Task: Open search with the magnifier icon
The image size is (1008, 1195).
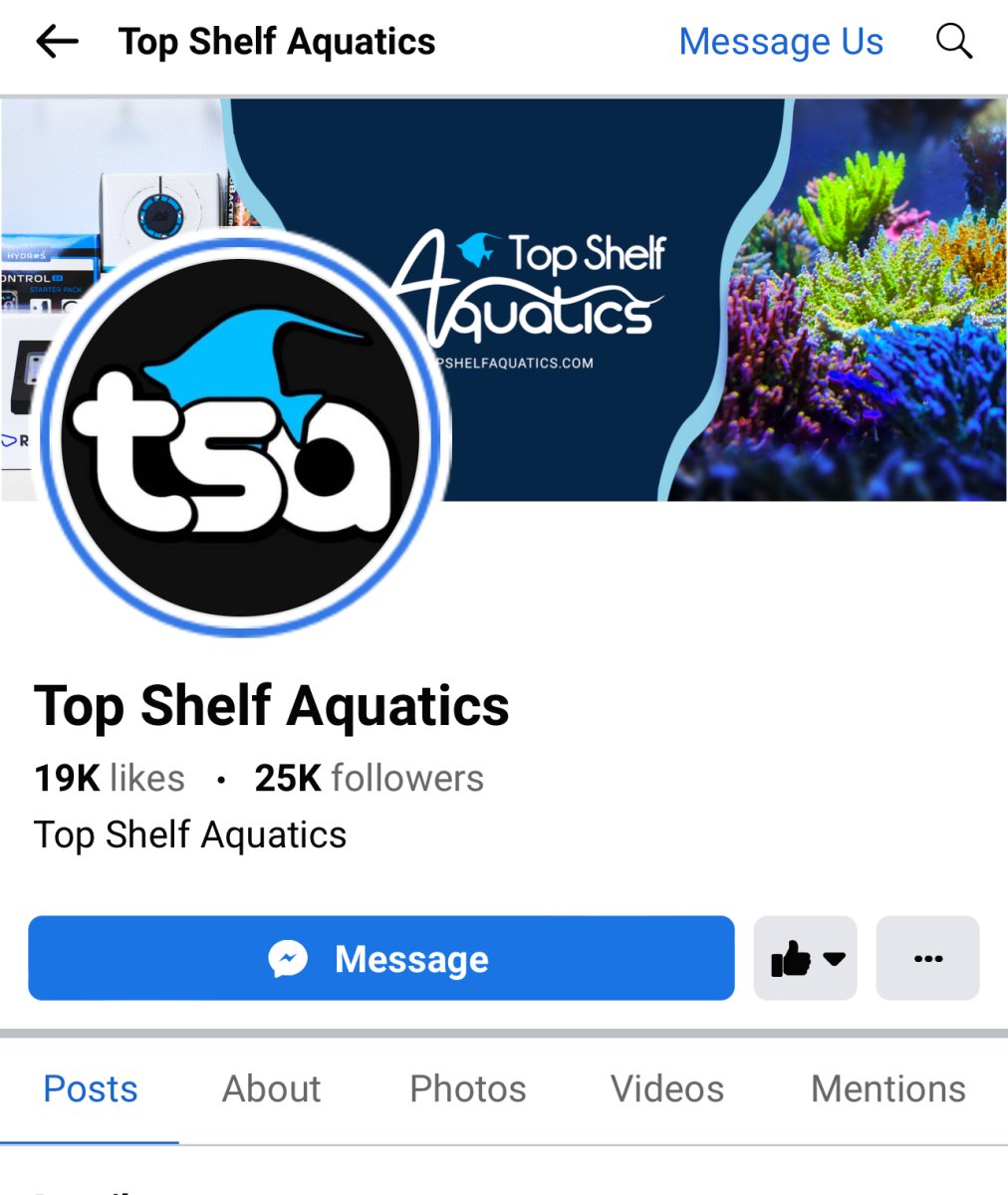Action: pyautogui.click(x=954, y=42)
